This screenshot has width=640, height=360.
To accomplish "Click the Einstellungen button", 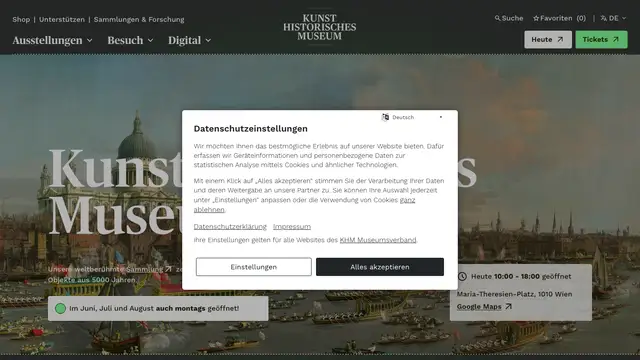I will (253, 267).
